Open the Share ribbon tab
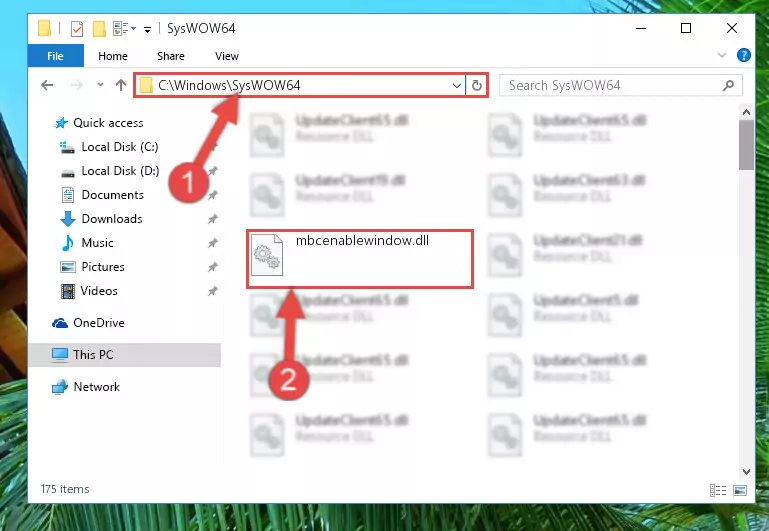Viewport: 769px width, 531px height. (171, 56)
